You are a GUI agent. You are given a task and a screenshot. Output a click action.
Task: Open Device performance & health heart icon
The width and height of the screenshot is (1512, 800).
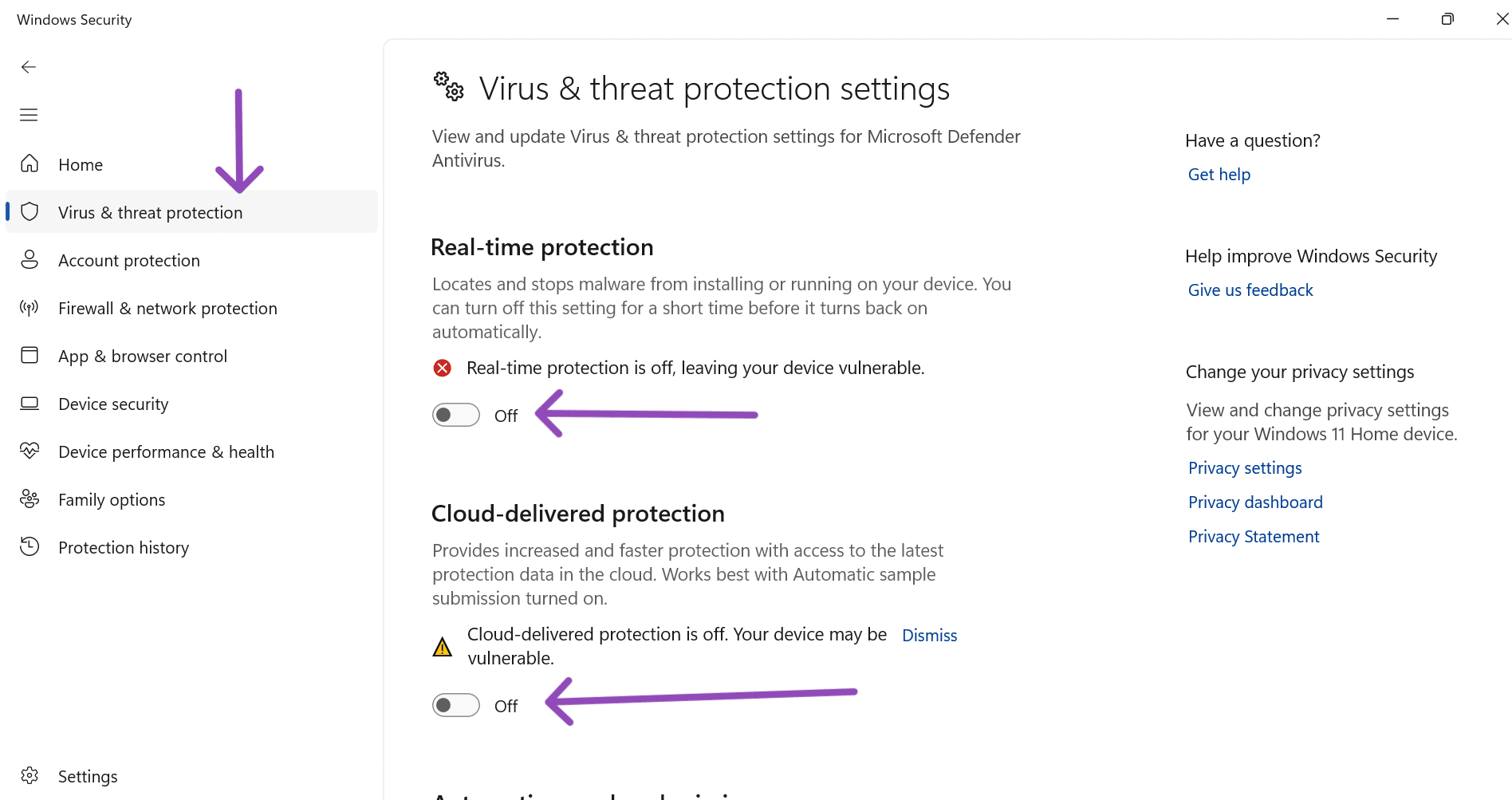coord(30,451)
